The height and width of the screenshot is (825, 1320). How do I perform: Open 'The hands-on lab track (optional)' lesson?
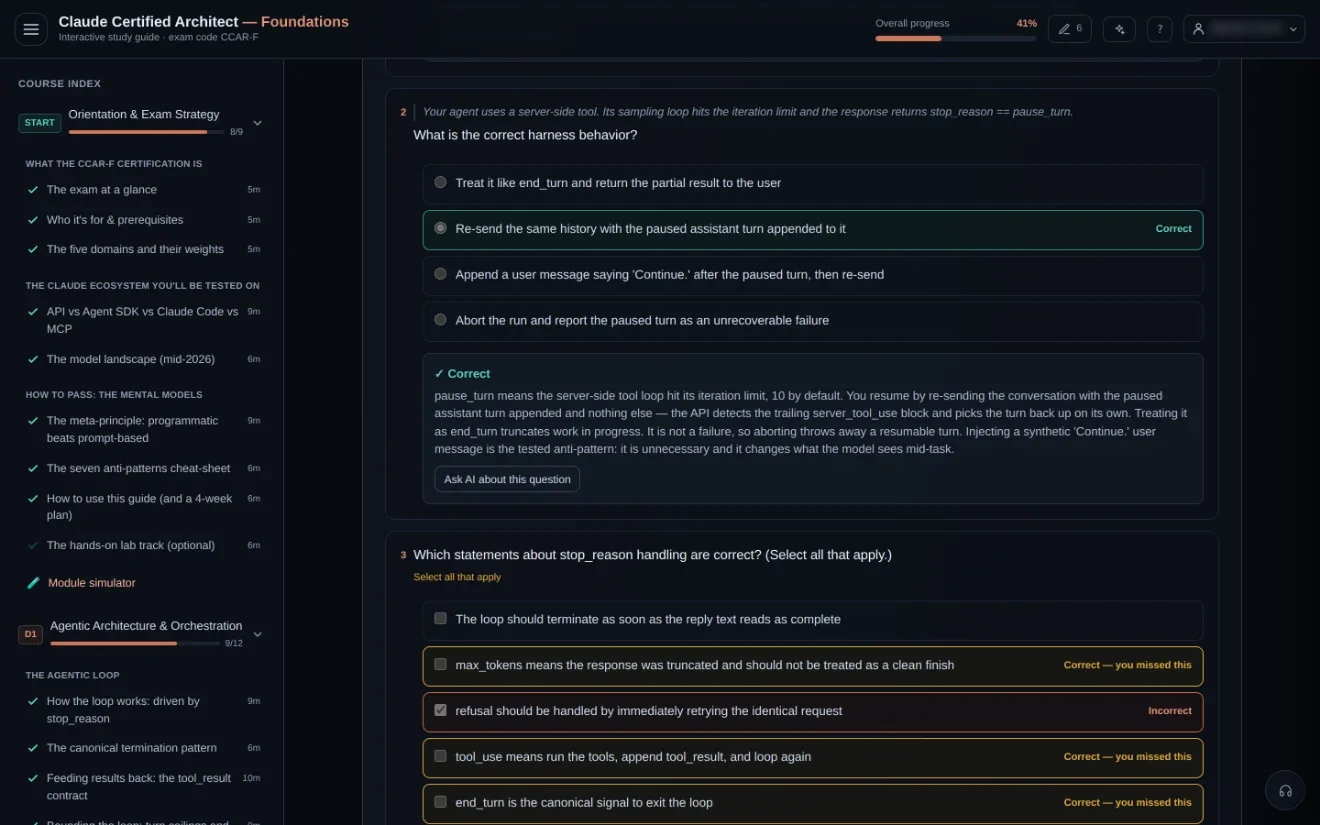click(x=131, y=546)
